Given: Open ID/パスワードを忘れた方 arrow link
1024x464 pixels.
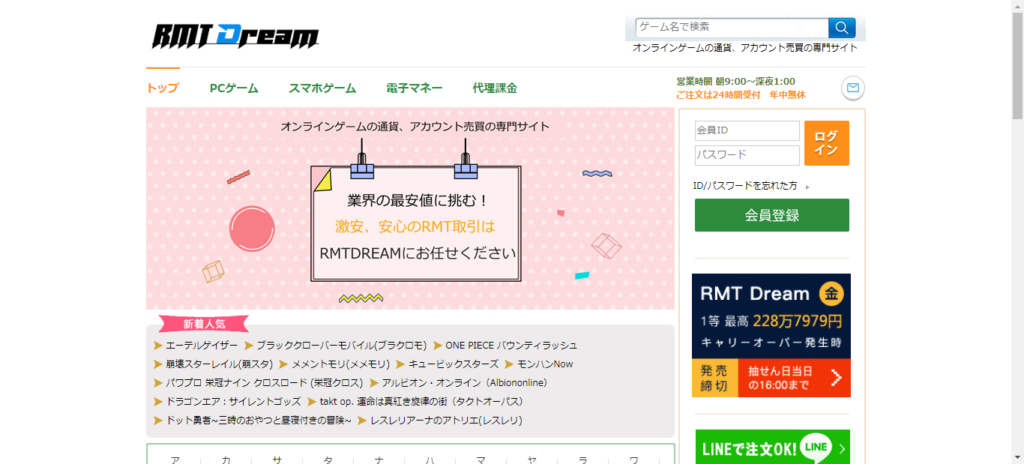Looking at the screenshot, I should coord(807,187).
